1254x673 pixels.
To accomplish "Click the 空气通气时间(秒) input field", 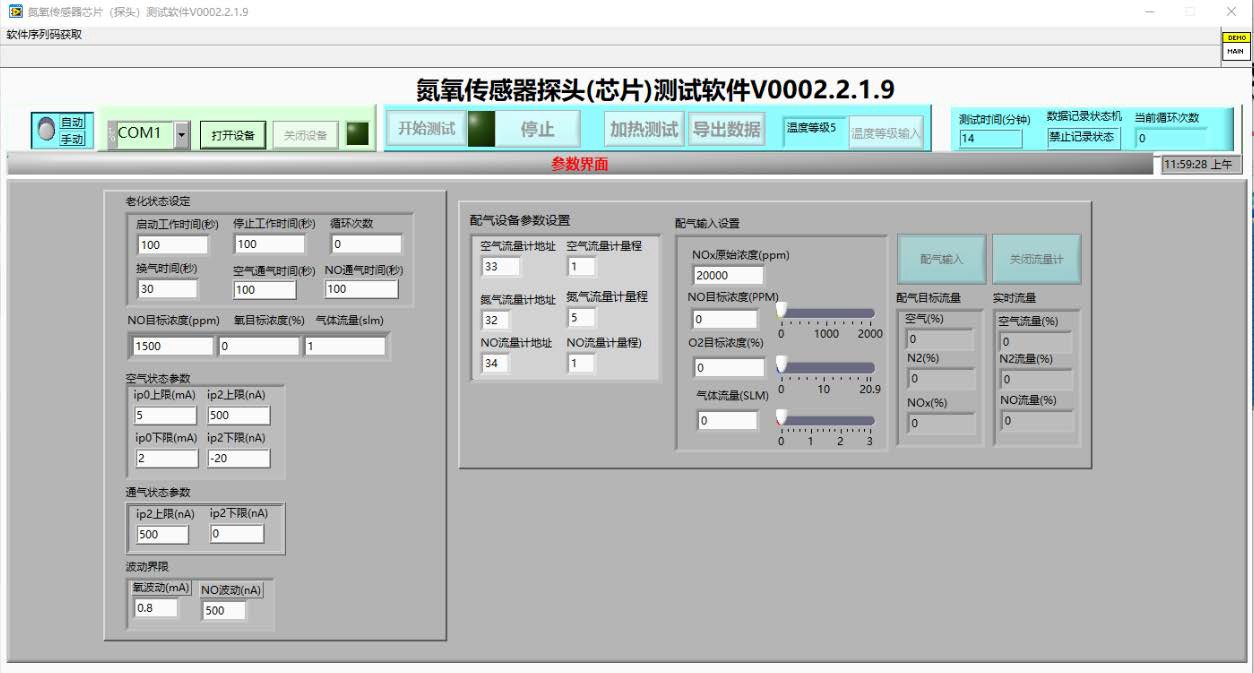I will (x=265, y=289).
